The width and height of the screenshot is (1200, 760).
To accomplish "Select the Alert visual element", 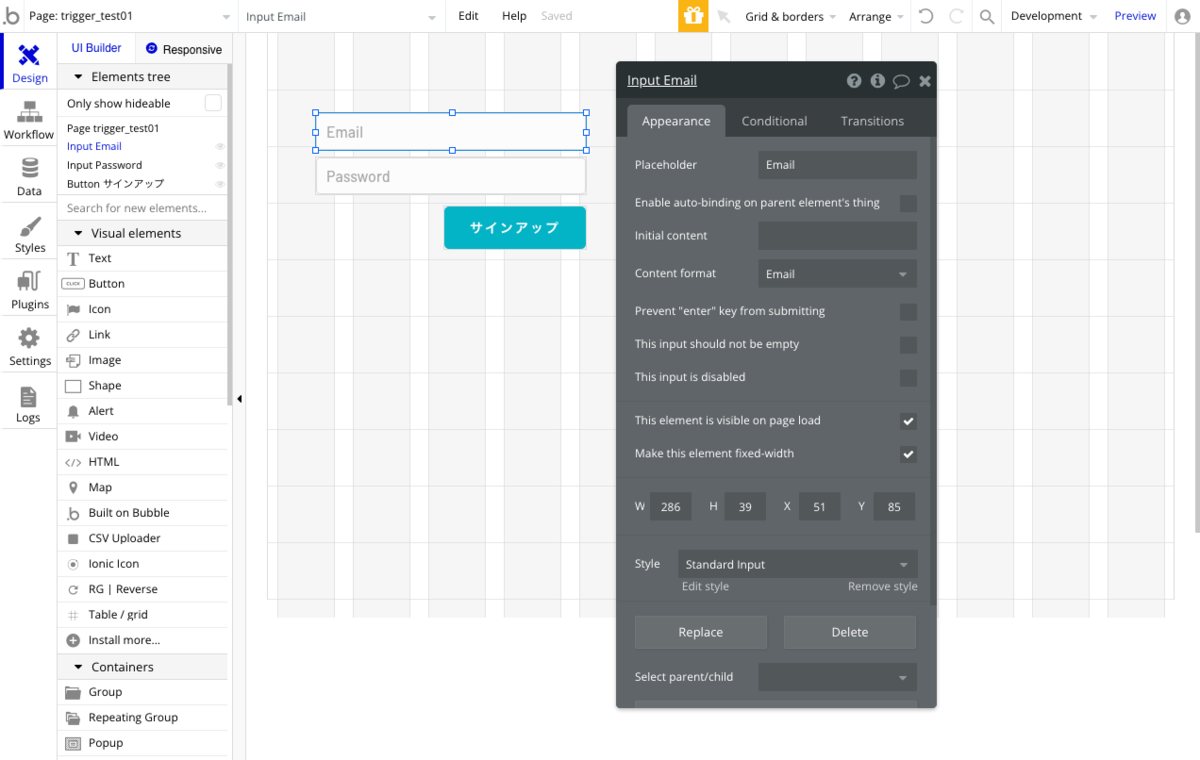I will 142,411.
